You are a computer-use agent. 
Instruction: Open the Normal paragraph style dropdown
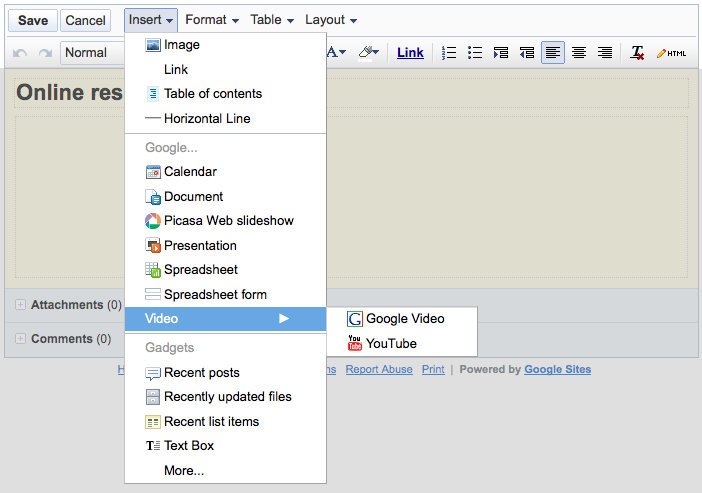(90, 53)
